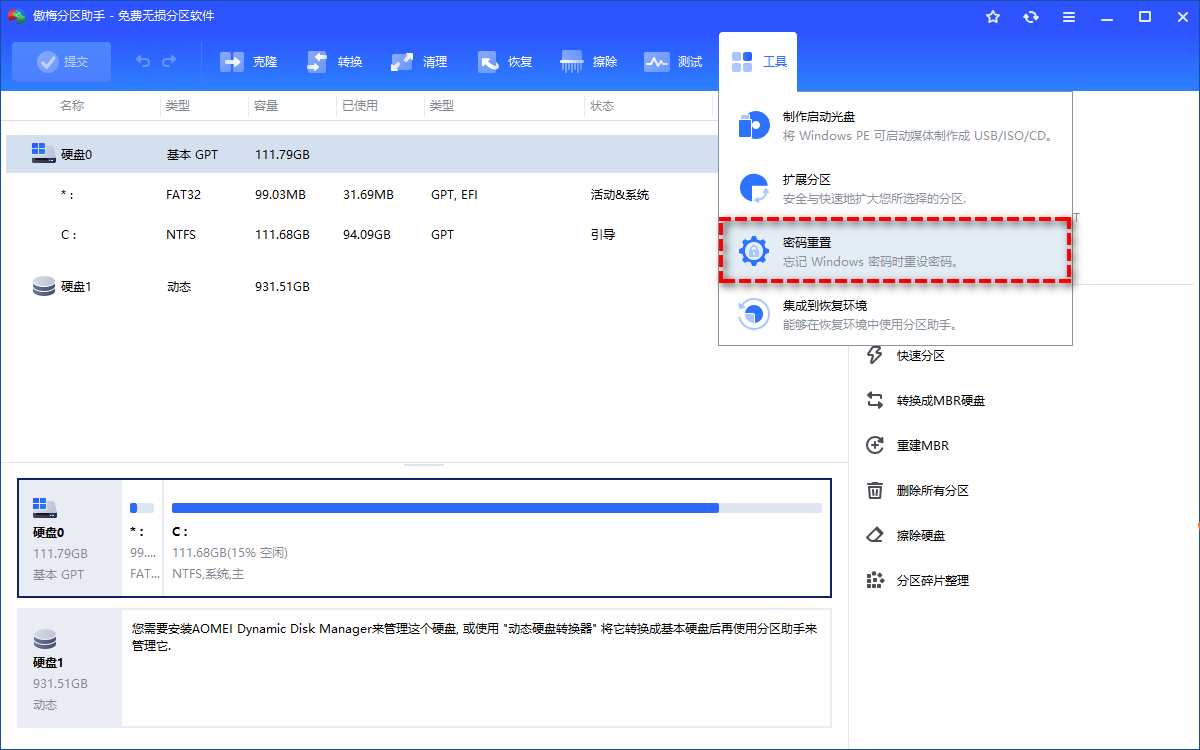1200x750 pixels.
Task: Select the 擦除 (Erase) toolbar tool
Action: (x=590, y=61)
